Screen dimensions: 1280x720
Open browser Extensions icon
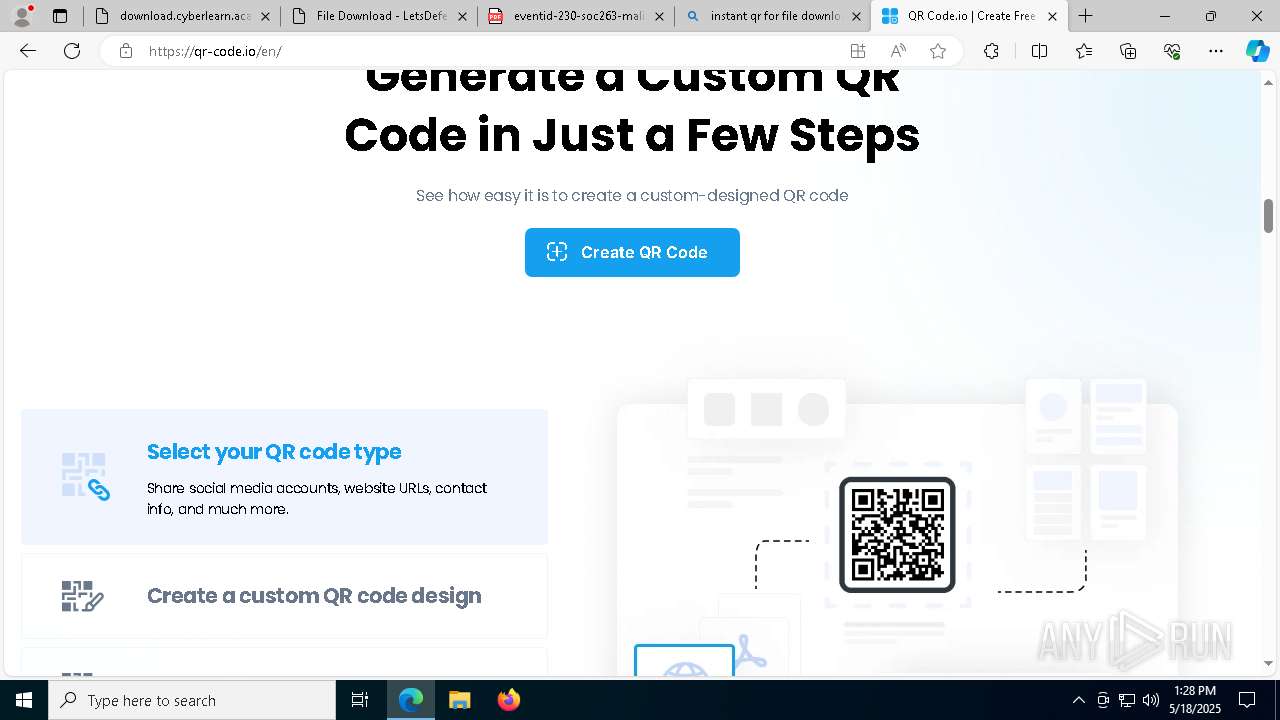(x=991, y=51)
